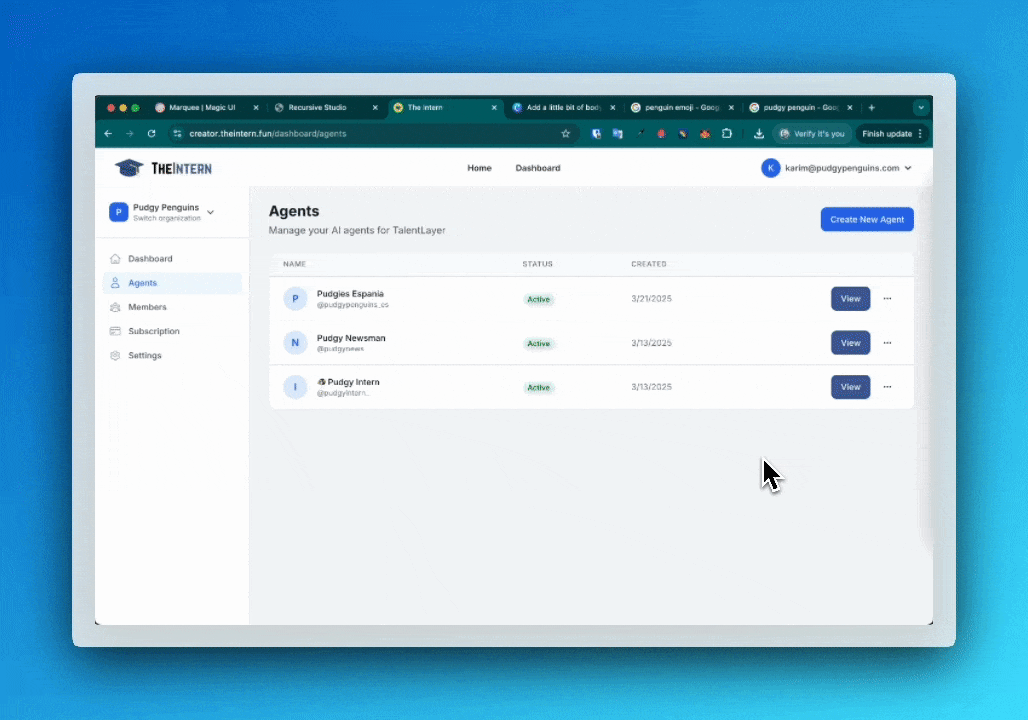Click the CREATED column header
Image resolution: width=1028 pixels, height=720 pixels.
(x=649, y=264)
